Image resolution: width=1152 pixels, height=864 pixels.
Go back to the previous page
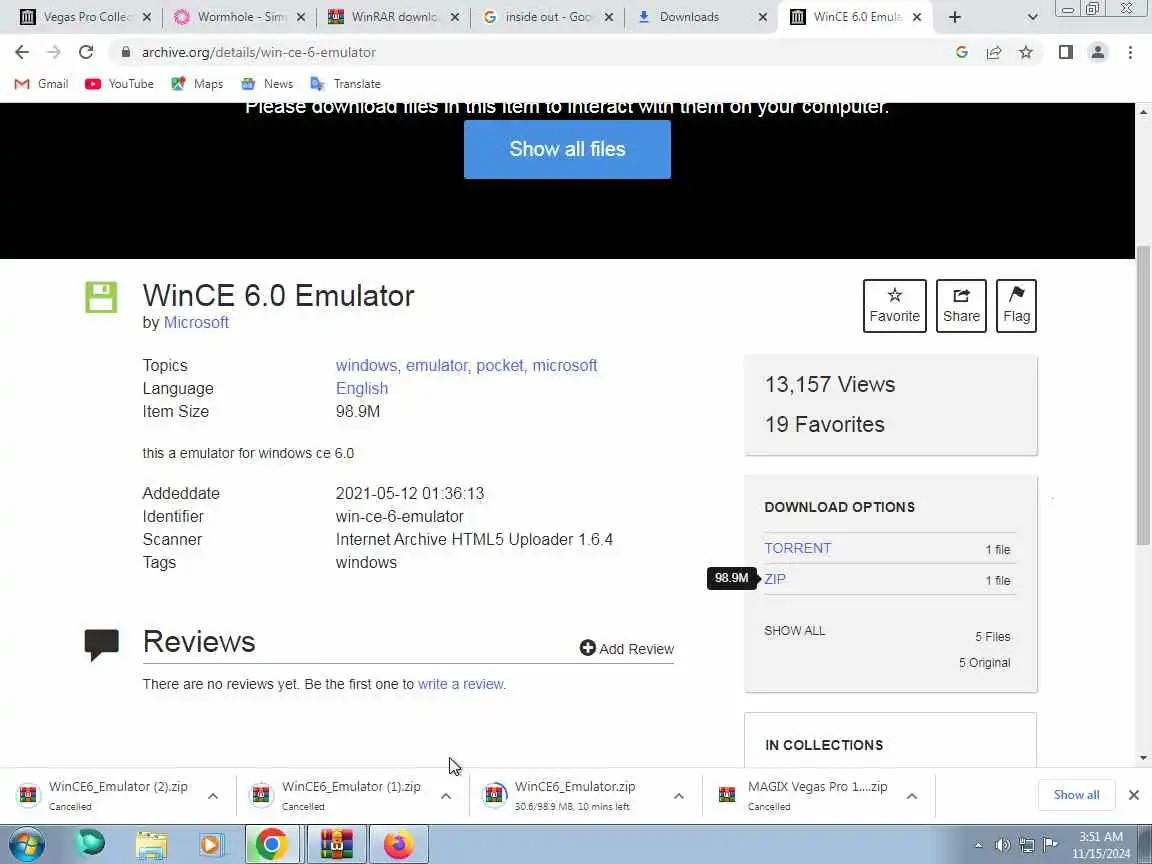(22, 52)
